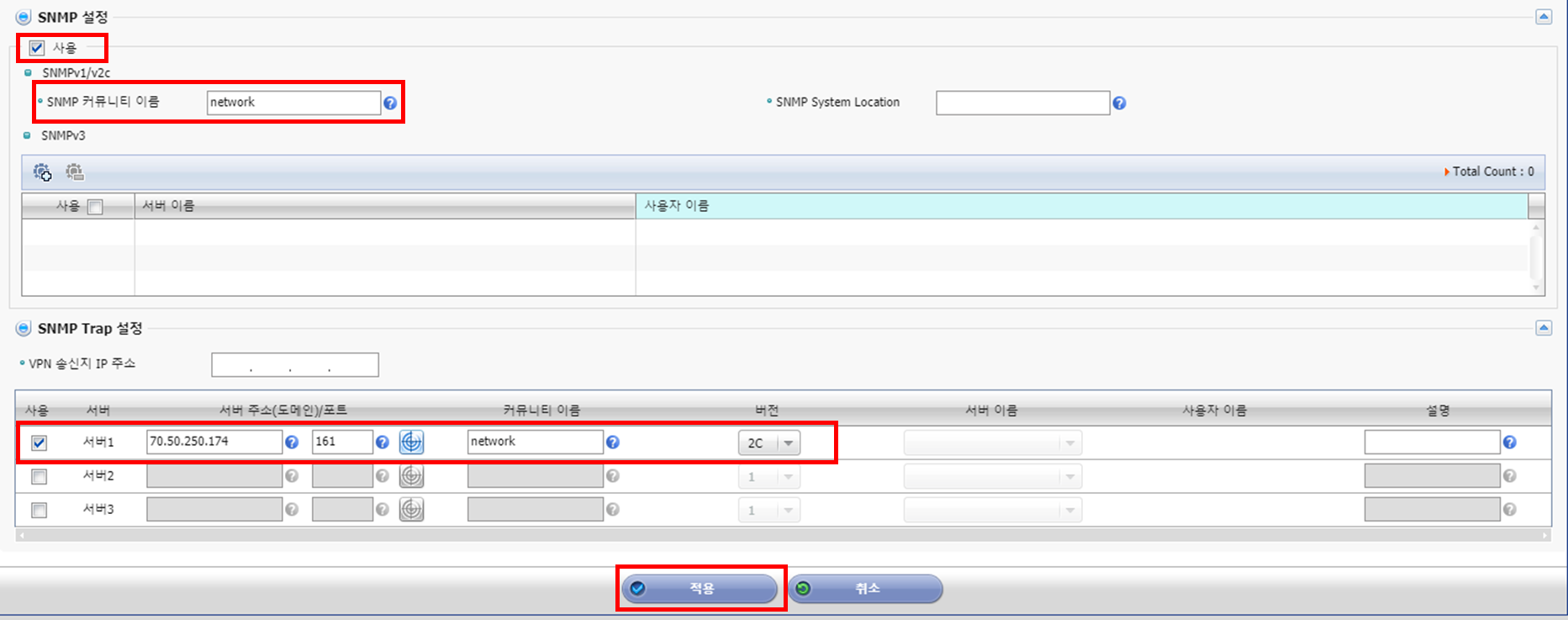Click the delete SNMPv3 user gear icon

click(x=75, y=172)
